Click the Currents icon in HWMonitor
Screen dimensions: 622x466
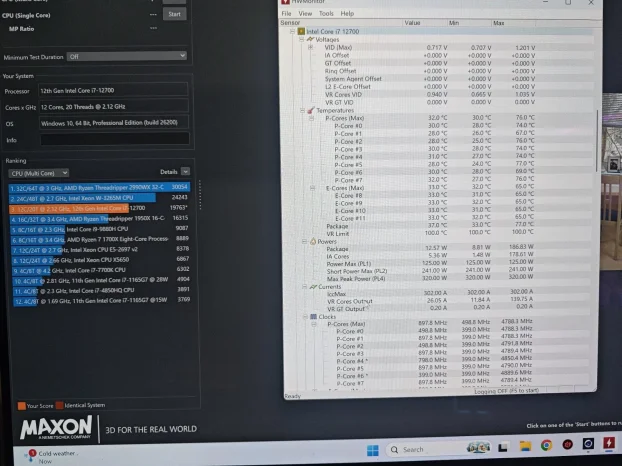pos(313,286)
